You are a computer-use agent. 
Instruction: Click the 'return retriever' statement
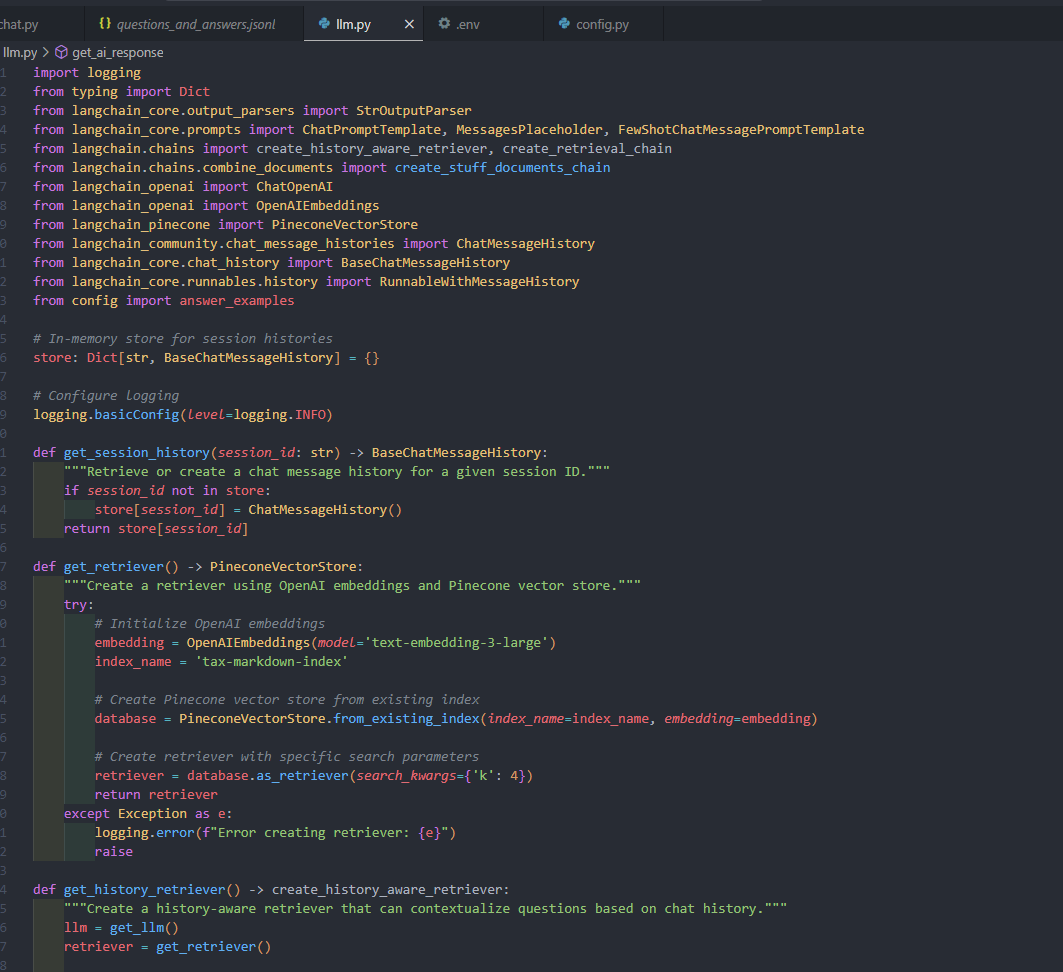tap(156, 794)
